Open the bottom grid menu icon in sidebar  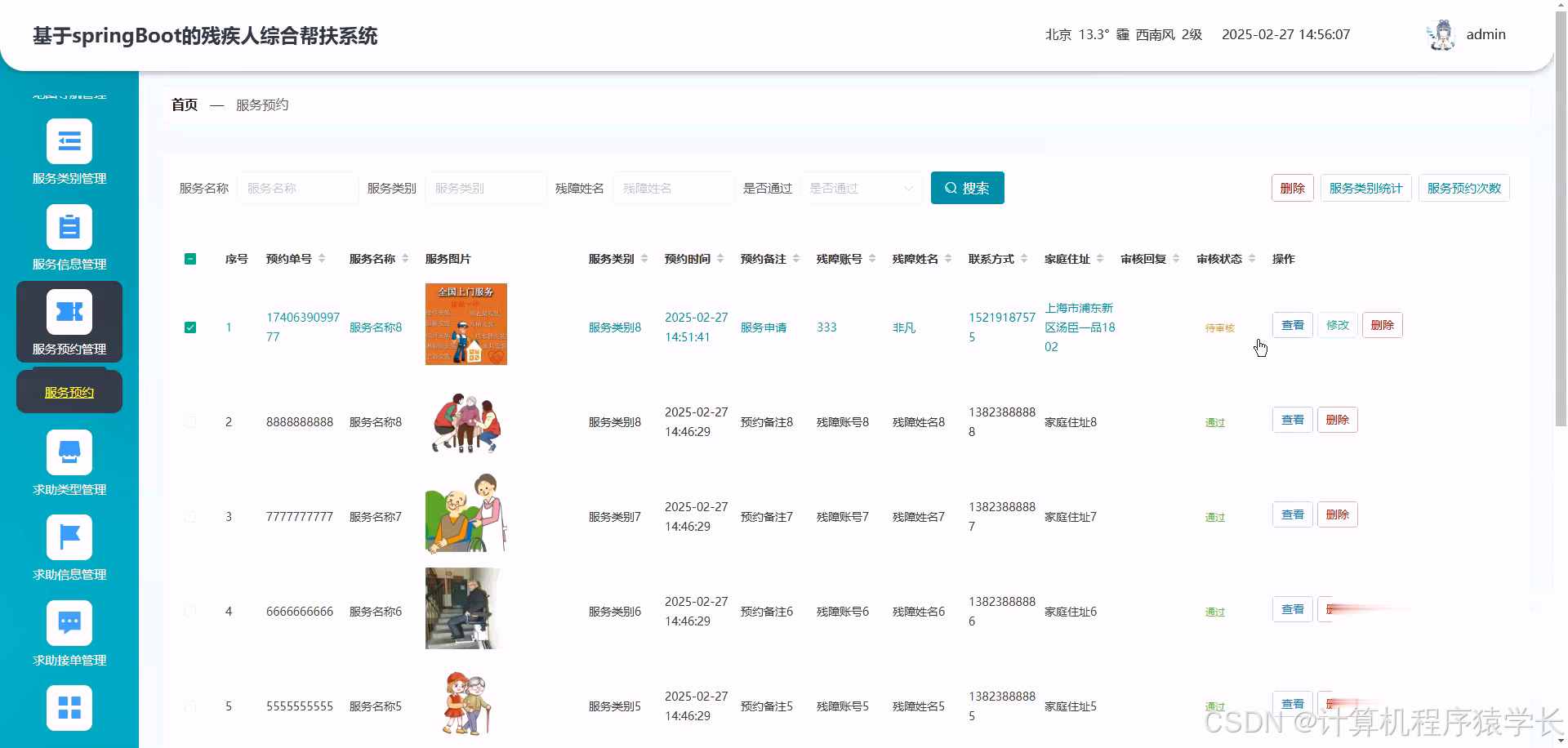point(69,707)
